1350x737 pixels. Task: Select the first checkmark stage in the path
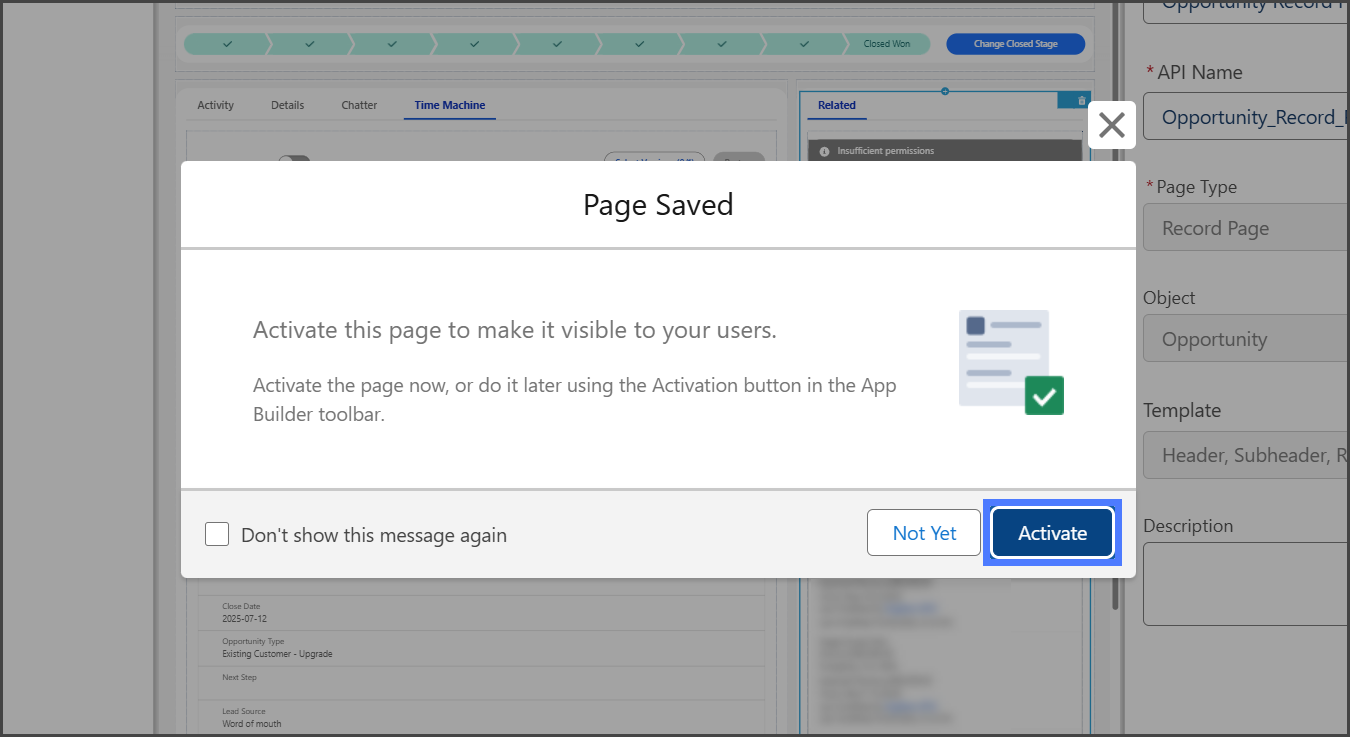[x=227, y=44]
